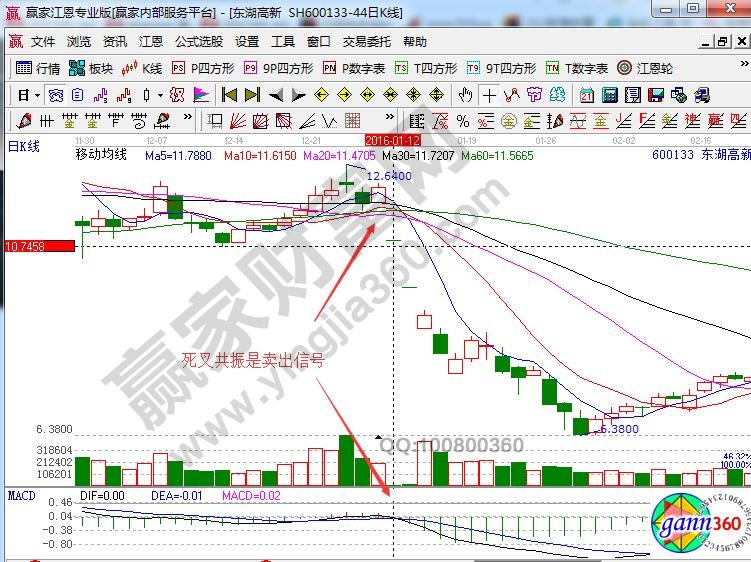Viewport: 751px width, 562px height.
Task: Click the MACD panel label
Action: (21, 495)
